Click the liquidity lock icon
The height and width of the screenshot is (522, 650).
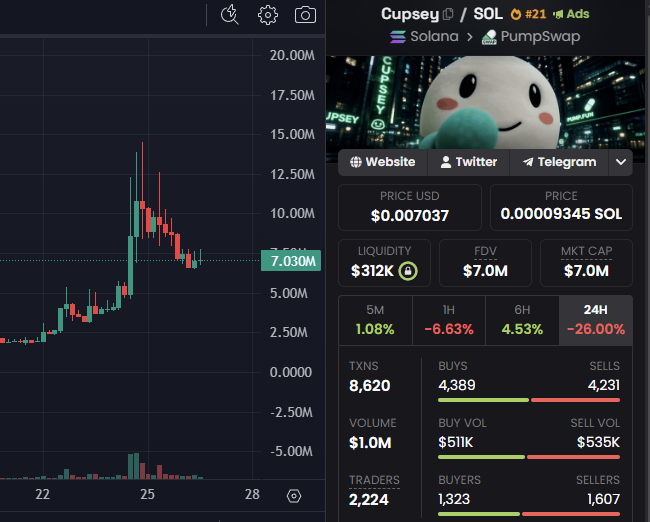(408, 271)
